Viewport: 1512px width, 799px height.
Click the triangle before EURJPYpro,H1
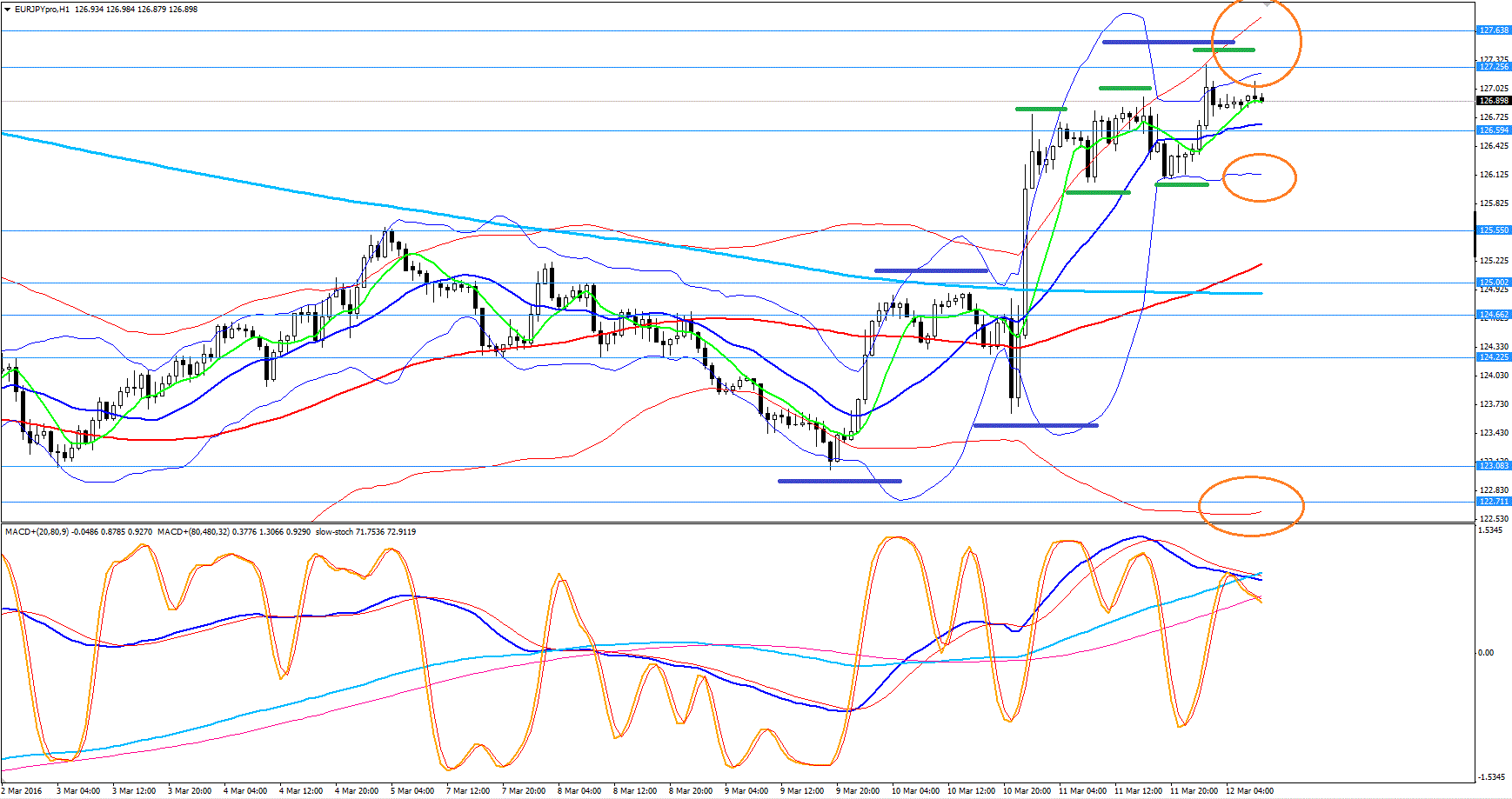(7, 10)
